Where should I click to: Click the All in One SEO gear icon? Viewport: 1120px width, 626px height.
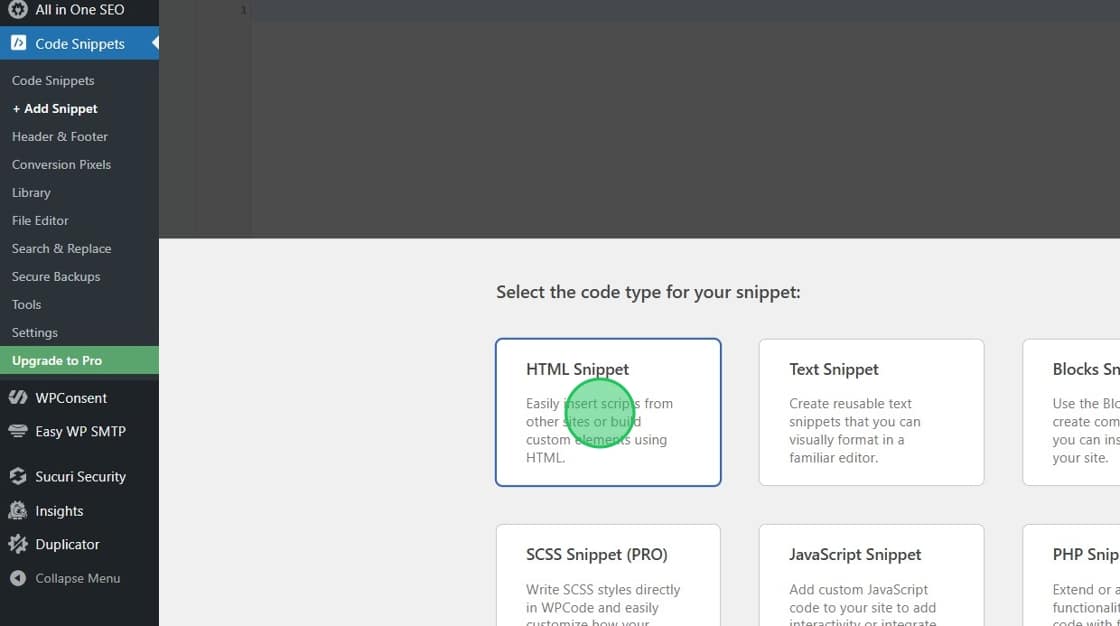18,10
